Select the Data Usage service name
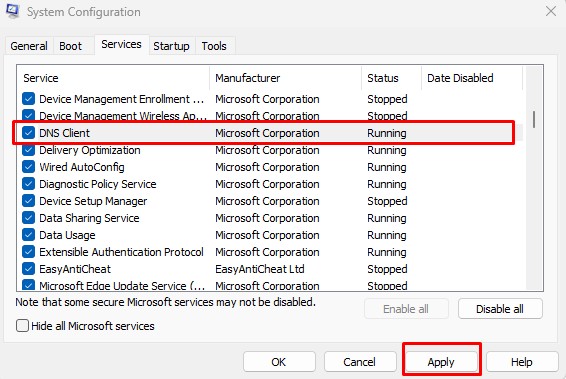The height and width of the screenshot is (379, 566). click(x=67, y=235)
